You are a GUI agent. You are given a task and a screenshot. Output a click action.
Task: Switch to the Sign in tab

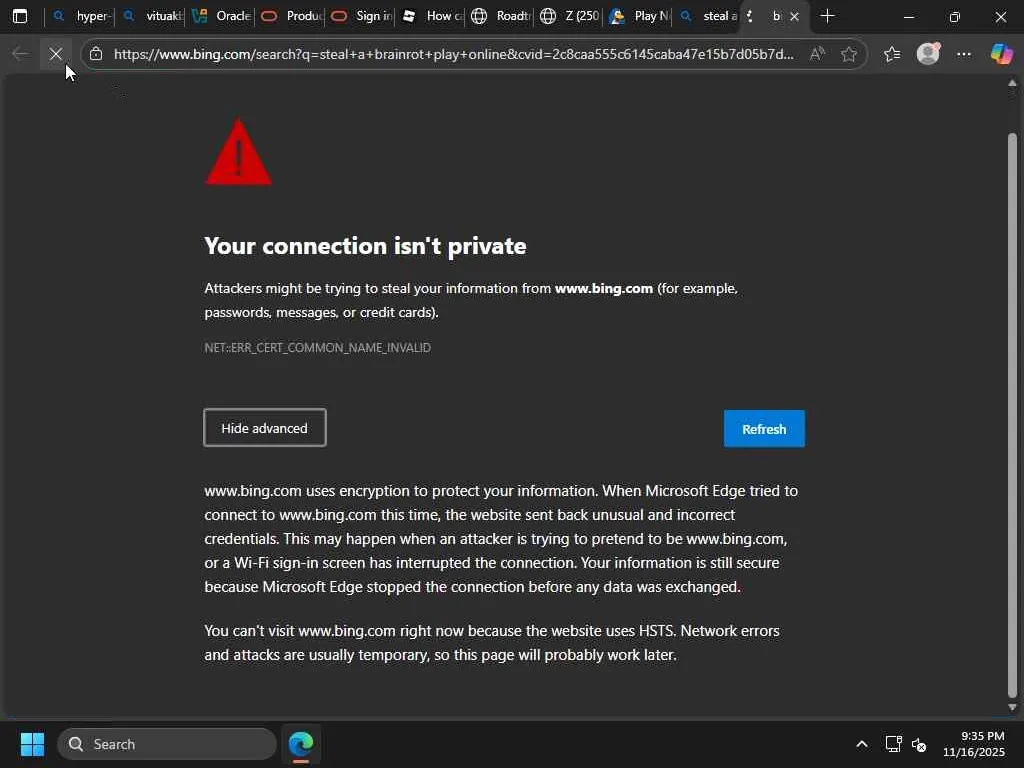click(362, 16)
